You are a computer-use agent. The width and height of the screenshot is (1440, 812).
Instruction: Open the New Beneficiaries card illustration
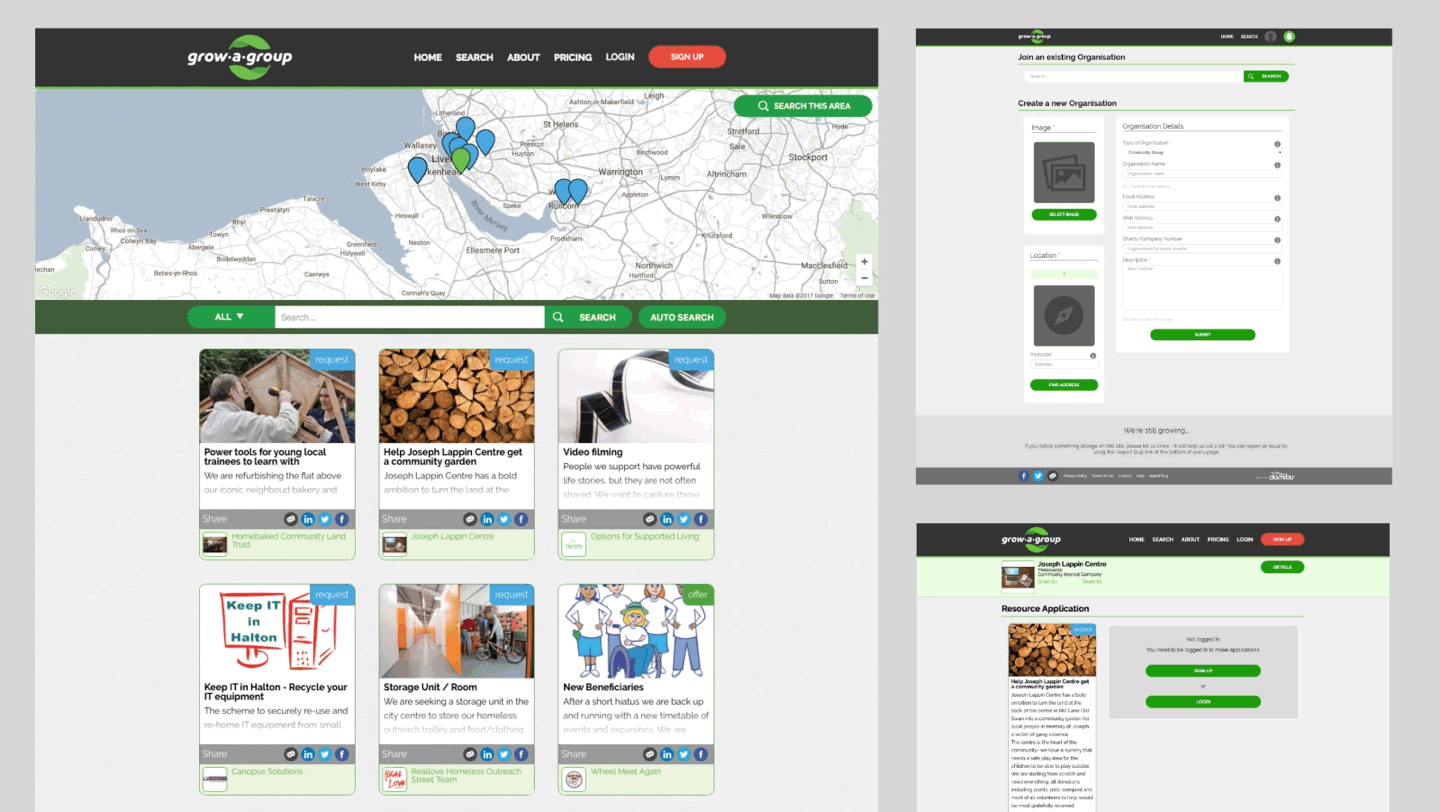coord(636,631)
